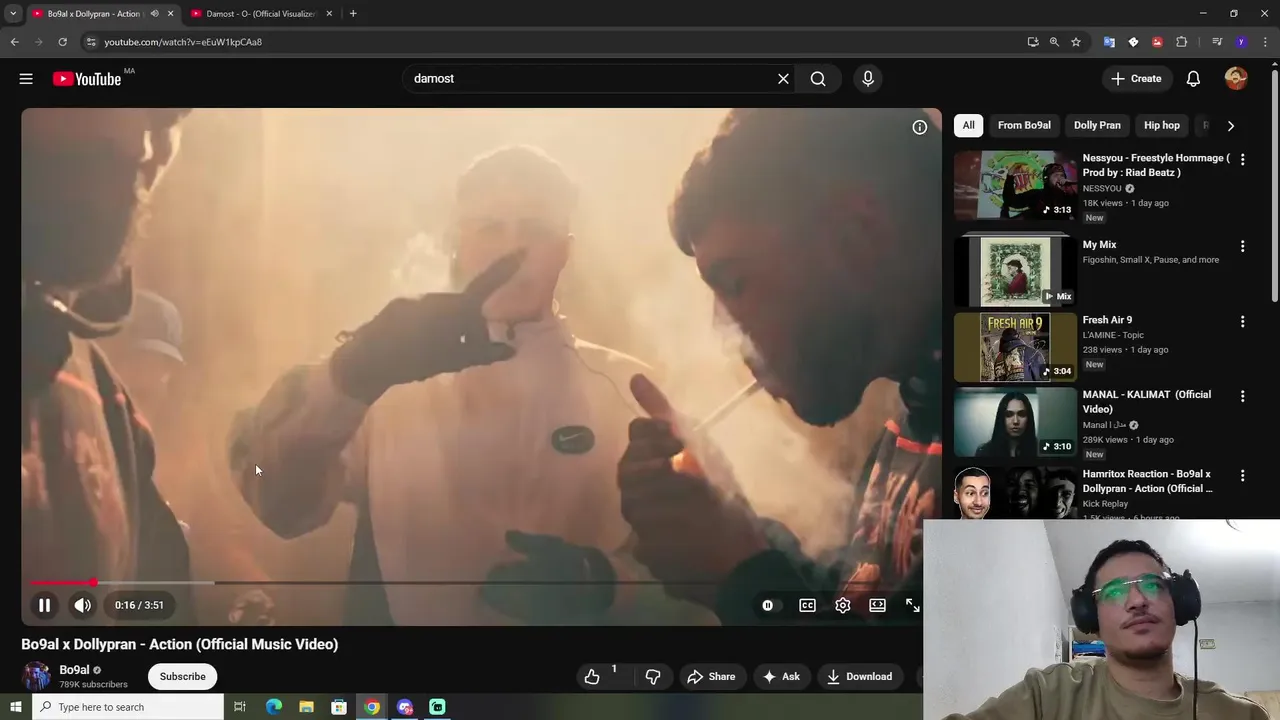Mute the video volume

pyautogui.click(x=82, y=605)
